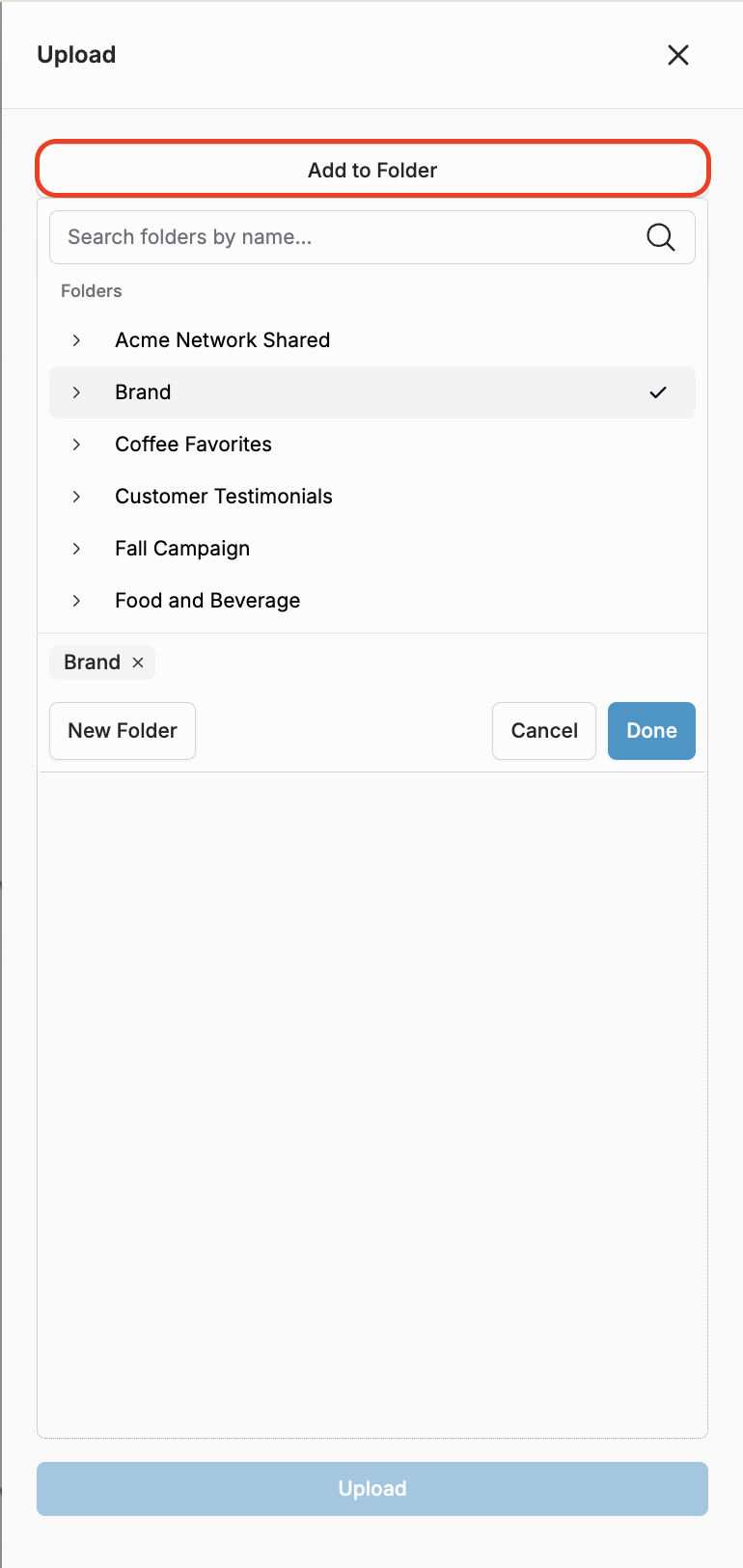Select the Food and Beverage folder
Viewport: 743px width, 1568px height.
point(207,601)
